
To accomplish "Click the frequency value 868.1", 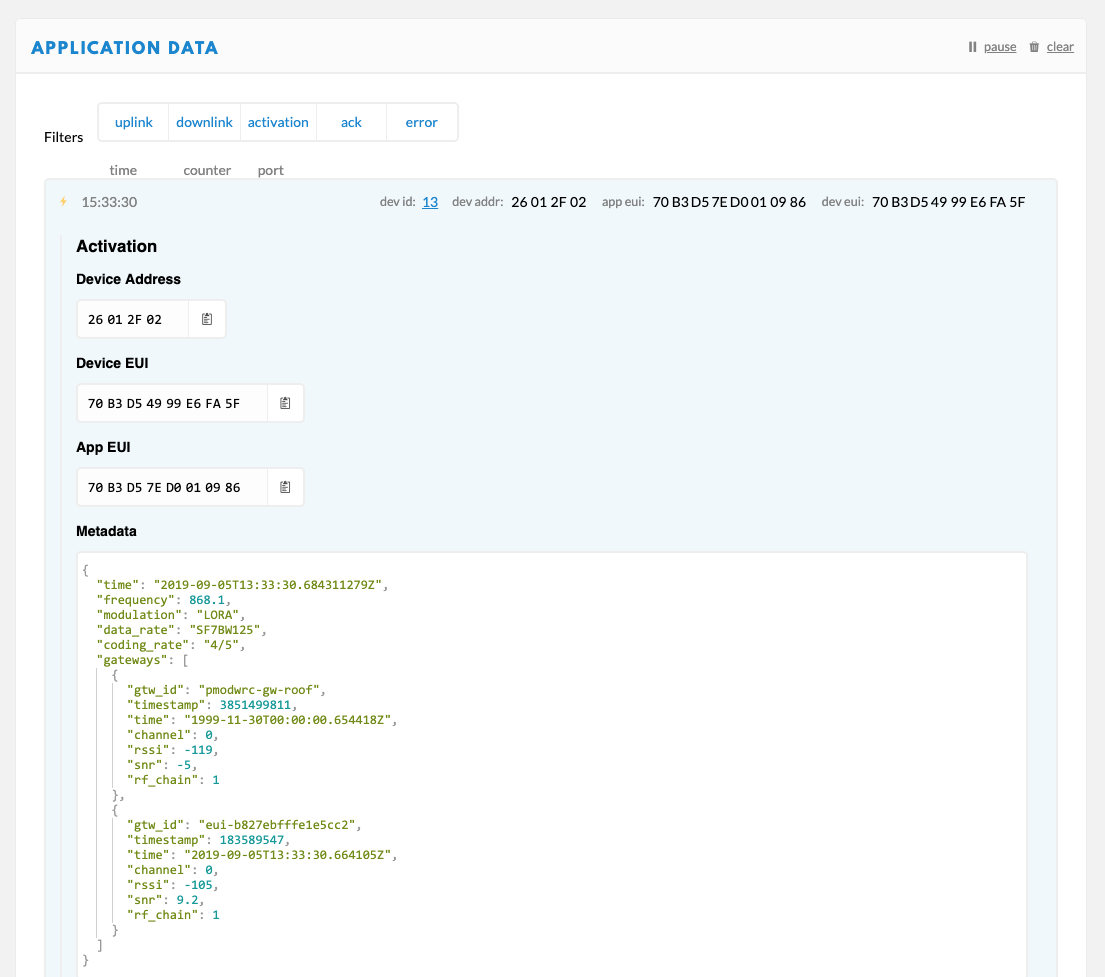I will [206, 600].
